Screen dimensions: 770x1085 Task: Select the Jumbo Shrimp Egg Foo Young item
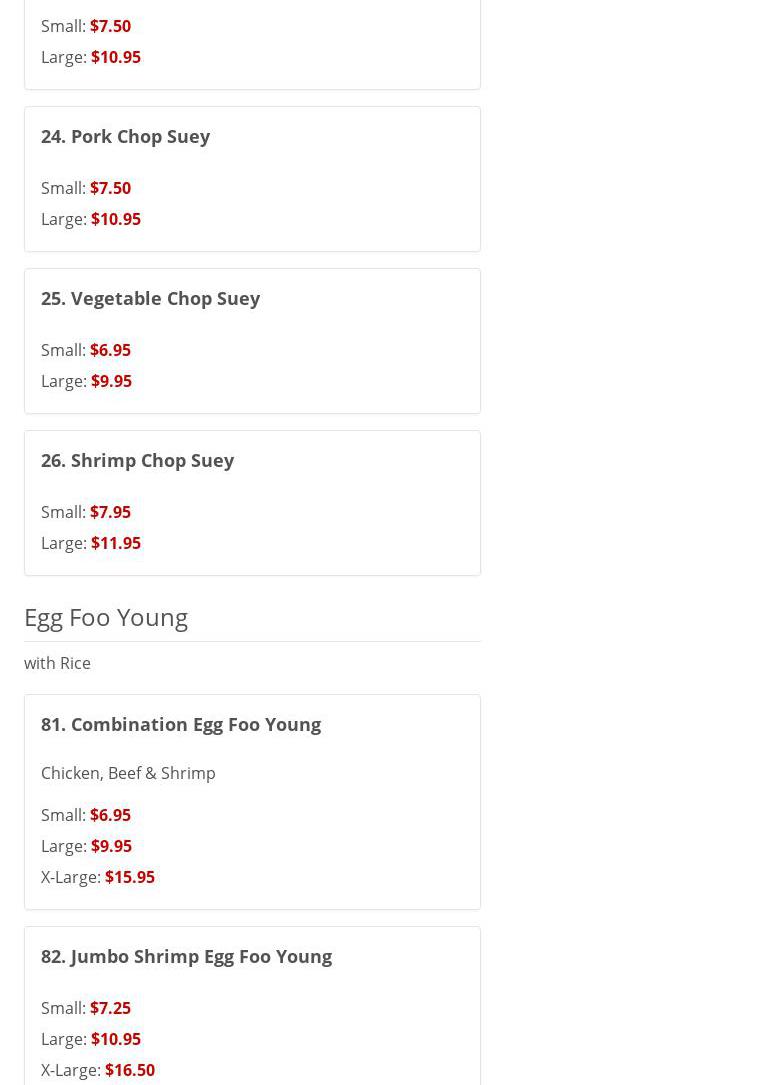click(186, 956)
